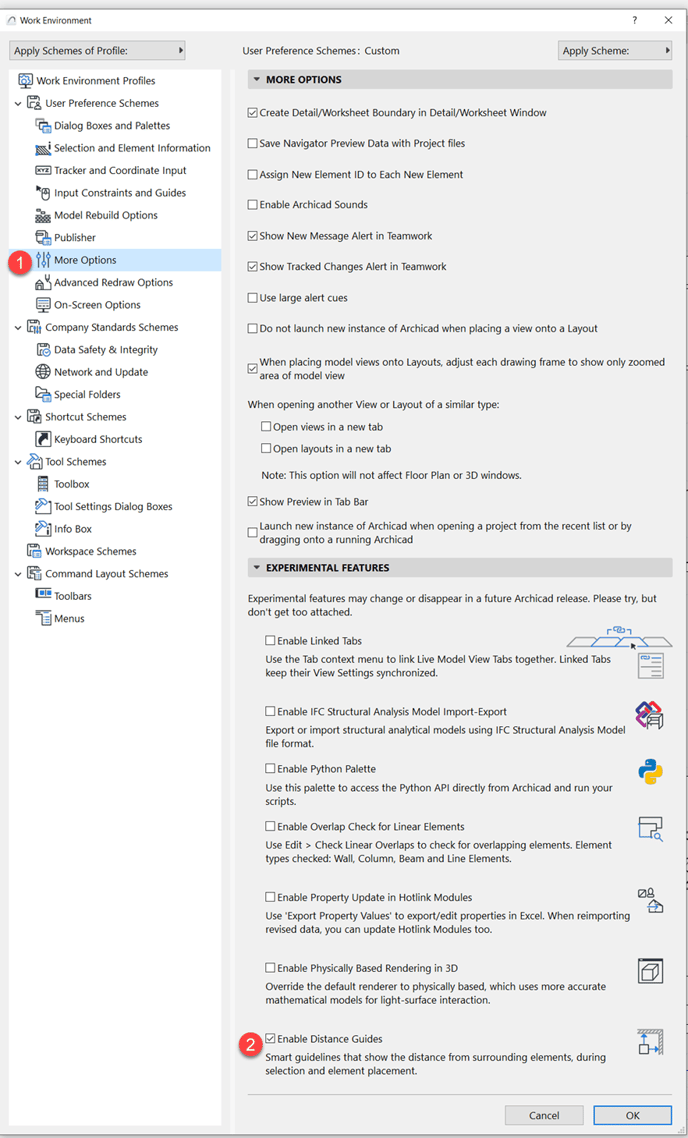The image size is (688, 1138).
Task: Click the Toolbars icon in tree
Action: [x=43, y=595]
